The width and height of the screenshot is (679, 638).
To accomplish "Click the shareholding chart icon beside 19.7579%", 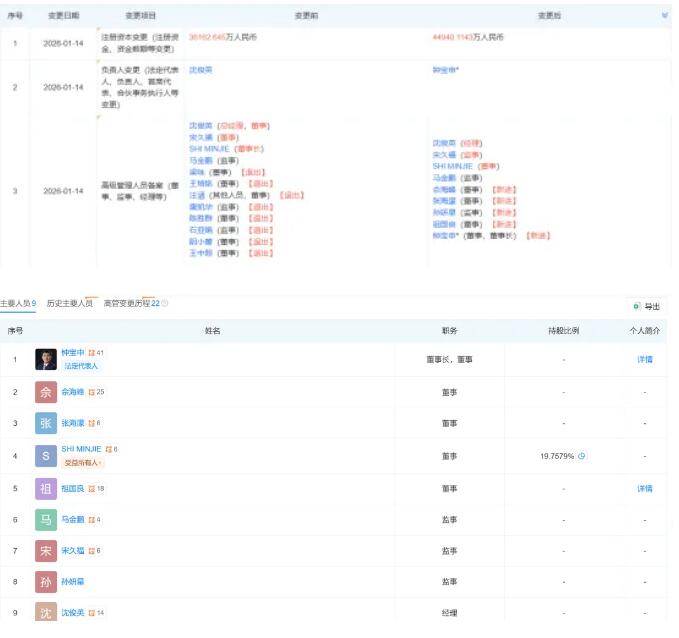I will tap(582, 456).
